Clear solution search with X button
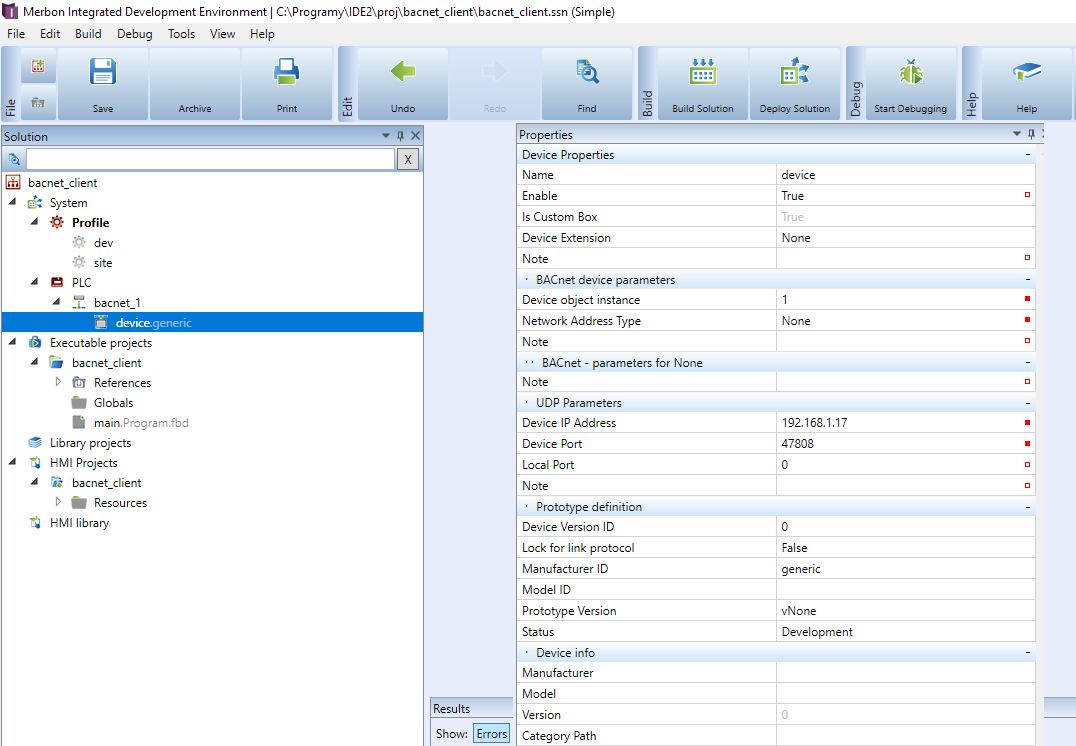The width and height of the screenshot is (1076, 746). [x=408, y=159]
